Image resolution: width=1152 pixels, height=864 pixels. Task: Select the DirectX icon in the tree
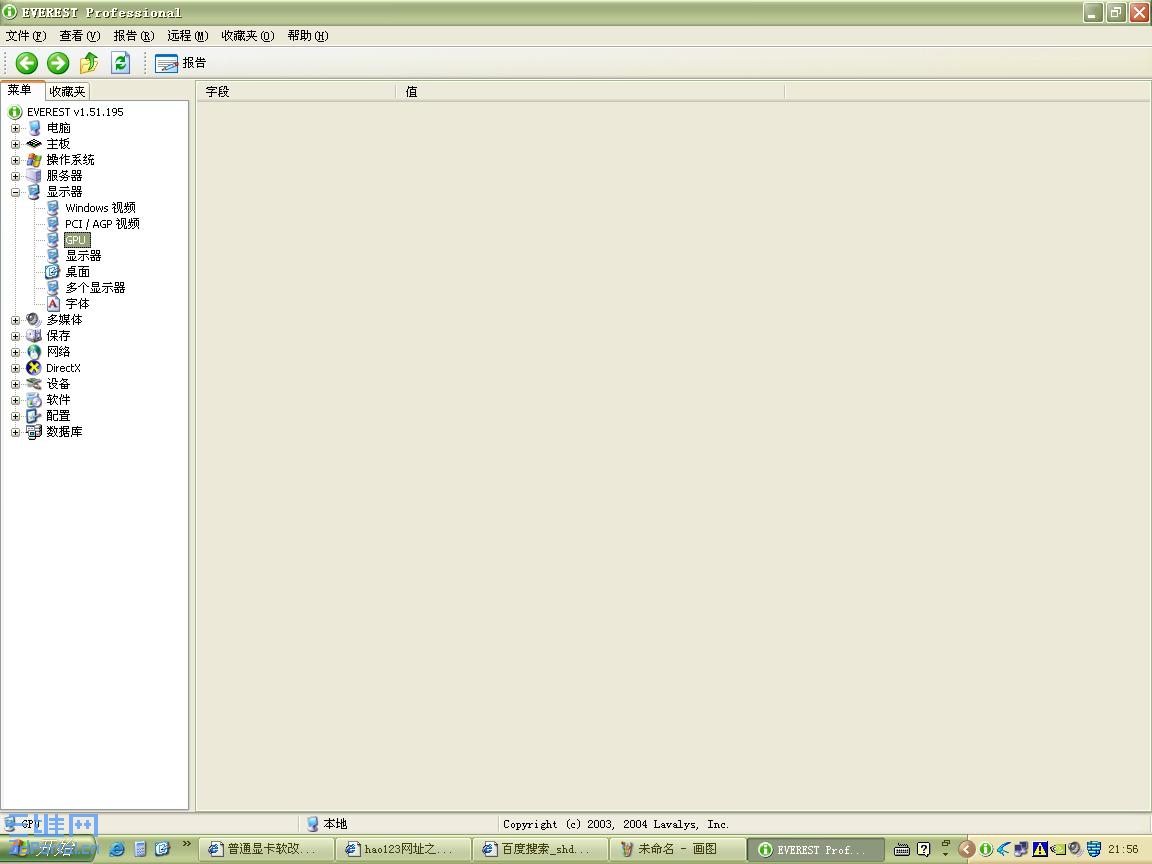point(34,368)
